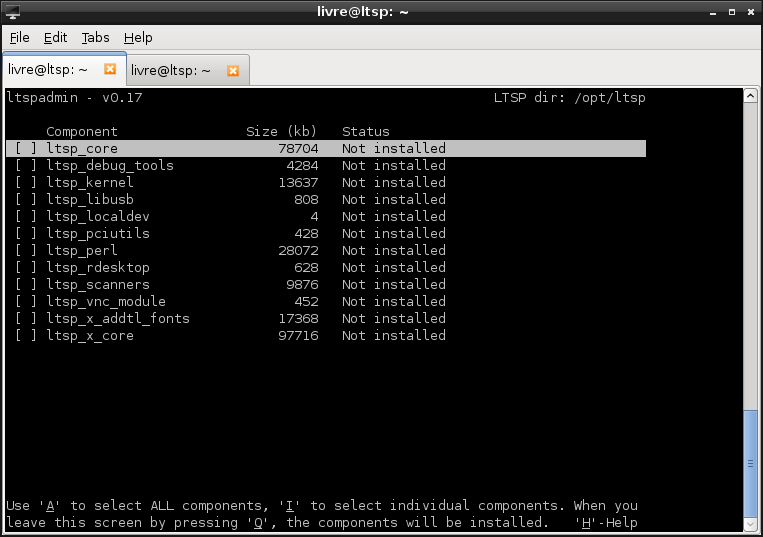Click the blue scrollbar thumb

pyautogui.click(x=750, y=464)
